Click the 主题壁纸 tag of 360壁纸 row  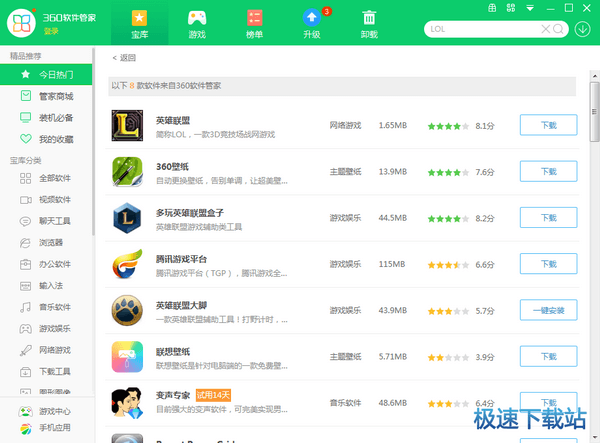(345, 172)
